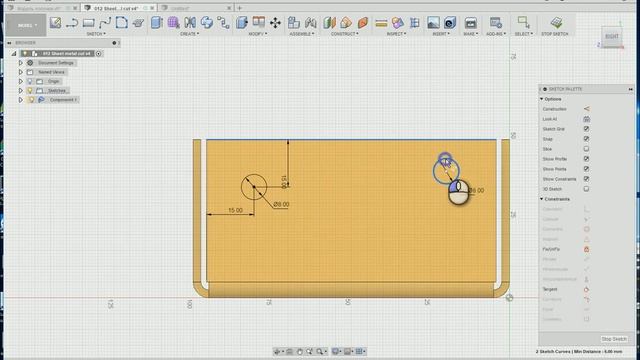Open the Sketch menu dropdown
The image size is (640, 360).
[x=96, y=34]
